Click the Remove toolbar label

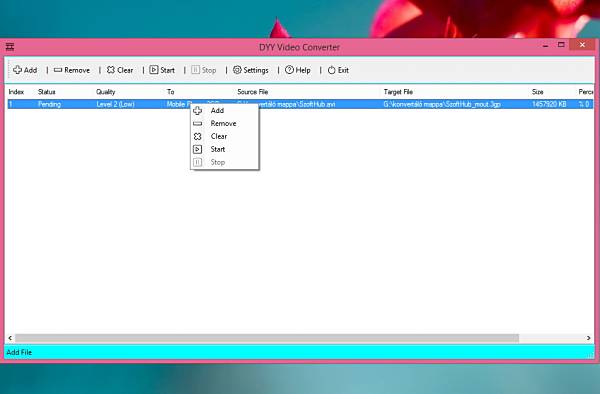click(77, 70)
